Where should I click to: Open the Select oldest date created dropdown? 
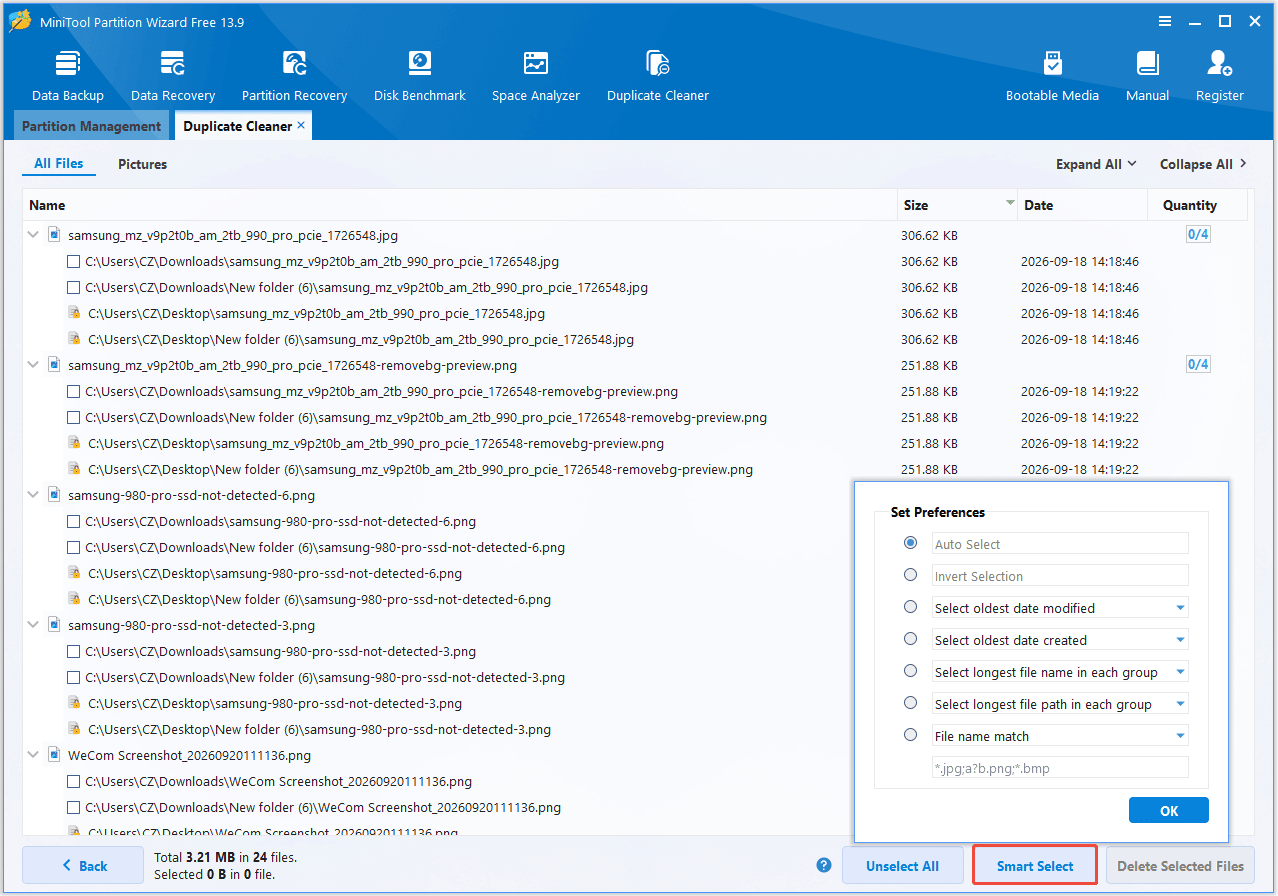tap(1060, 640)
